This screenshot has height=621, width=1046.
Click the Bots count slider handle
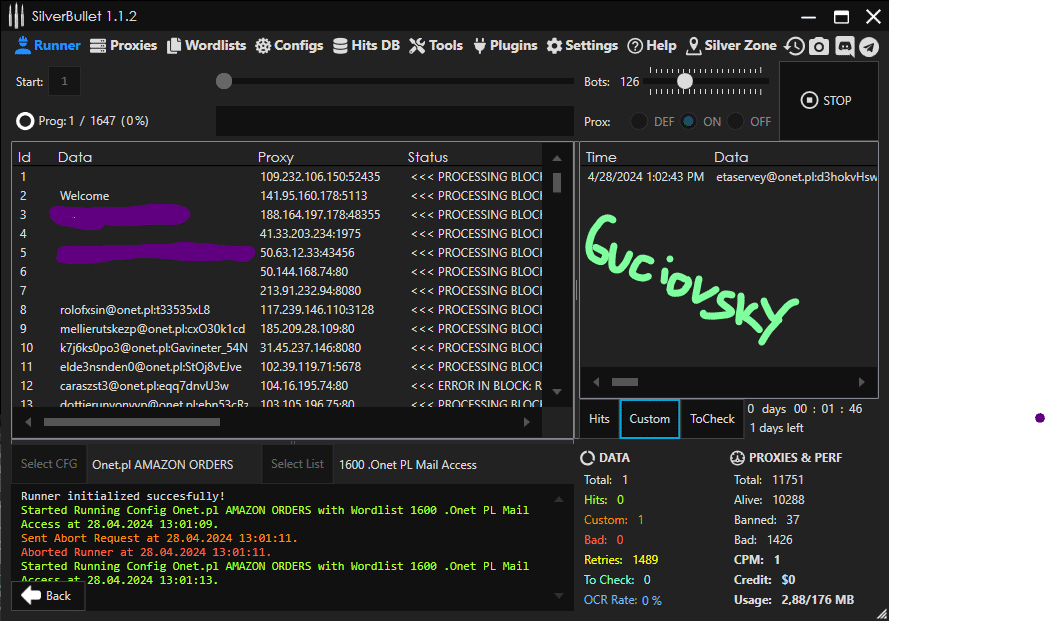(685, 82)
